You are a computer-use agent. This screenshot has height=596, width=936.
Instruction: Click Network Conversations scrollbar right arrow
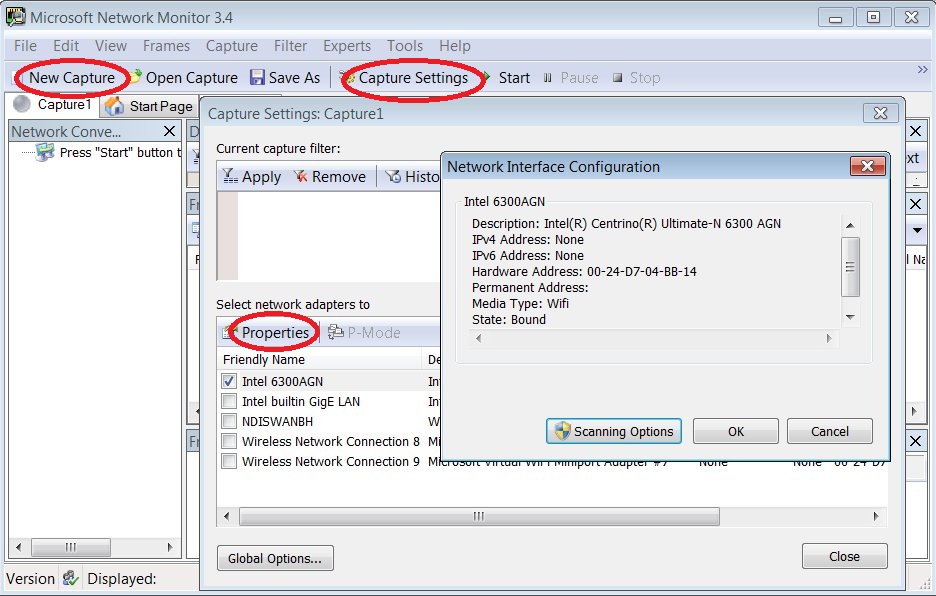point(170,546)
